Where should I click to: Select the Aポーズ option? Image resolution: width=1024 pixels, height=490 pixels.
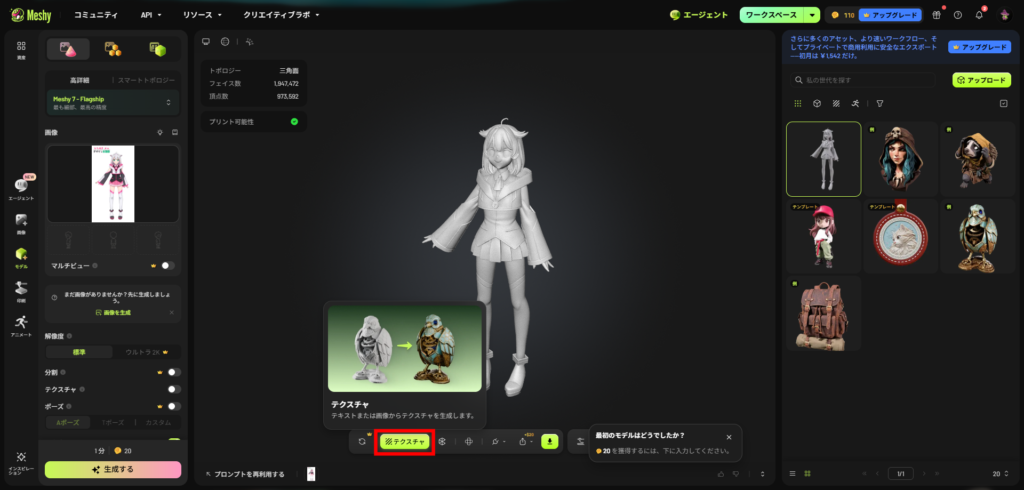[x=67, y=423]
